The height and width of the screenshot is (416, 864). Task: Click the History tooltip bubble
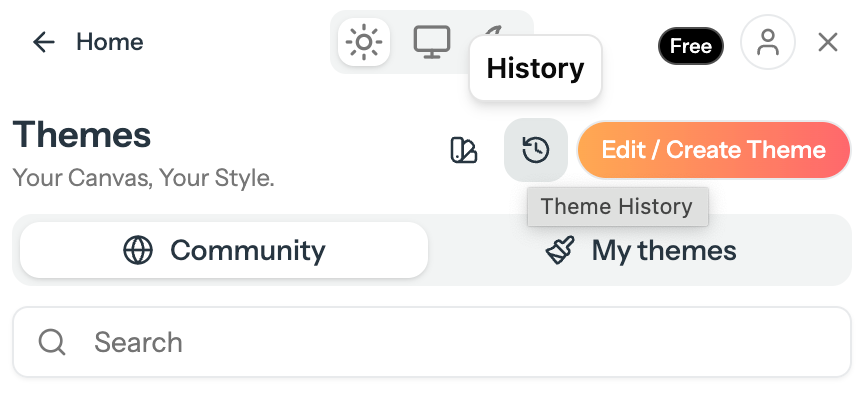535,68
